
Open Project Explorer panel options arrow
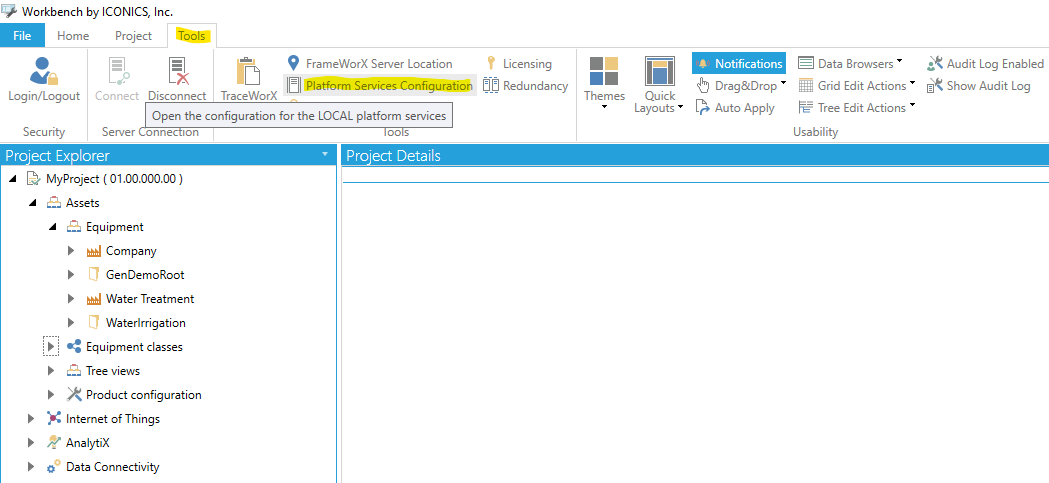click(x=324, y=155)
